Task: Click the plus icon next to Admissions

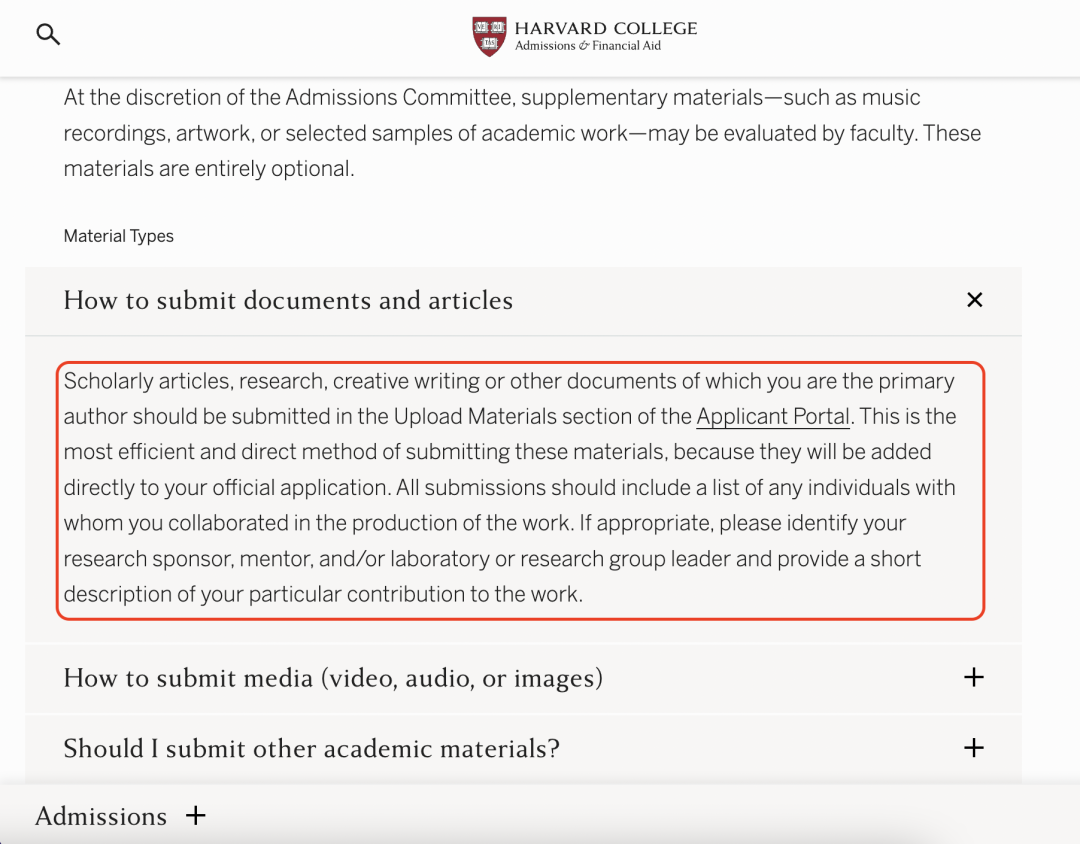Action: coord(196,816)
